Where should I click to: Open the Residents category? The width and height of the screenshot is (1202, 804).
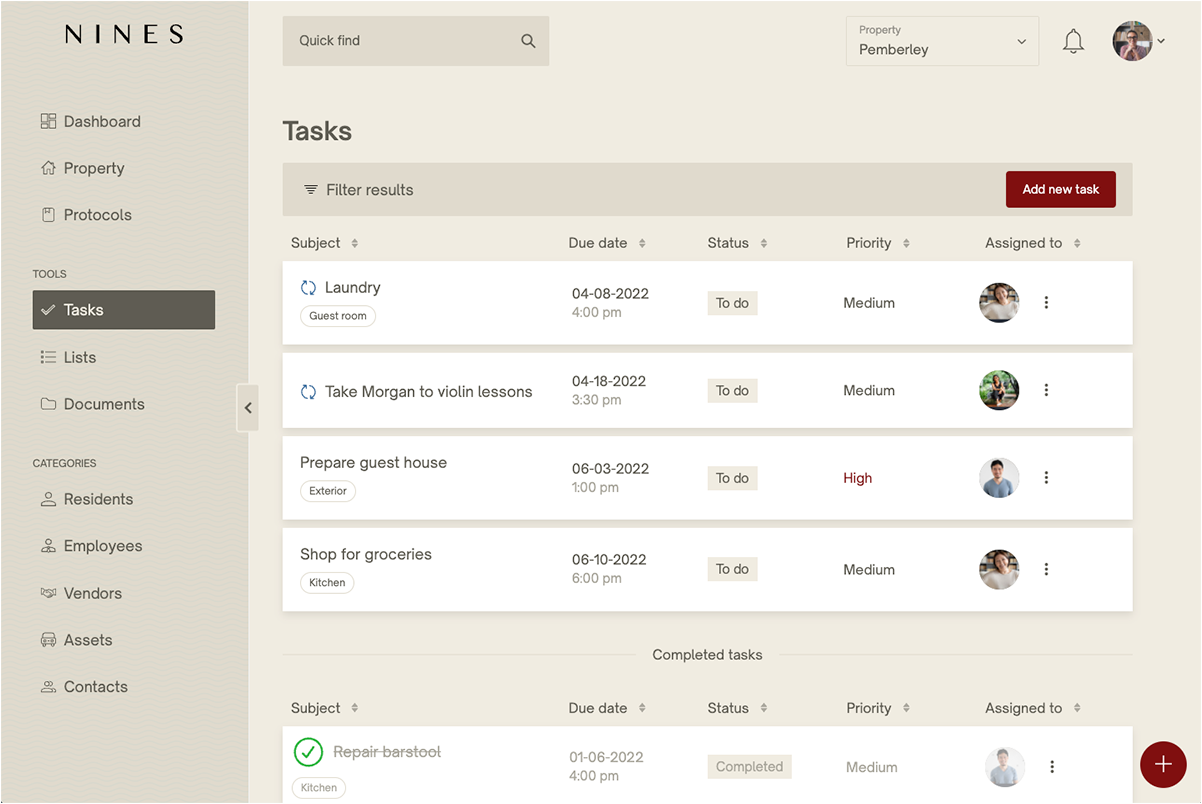pos(98,499)
